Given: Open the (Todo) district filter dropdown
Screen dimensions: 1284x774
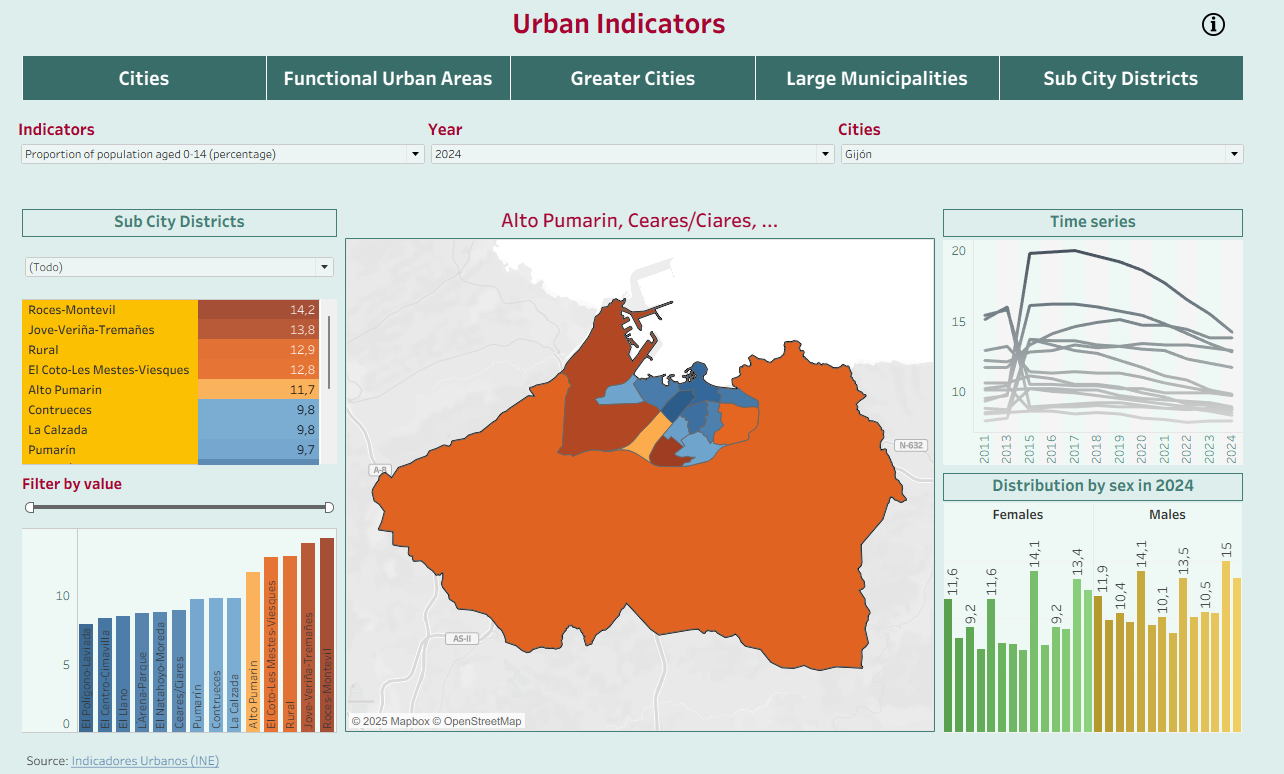Looking at the screenshot, I should click(180, 267).
